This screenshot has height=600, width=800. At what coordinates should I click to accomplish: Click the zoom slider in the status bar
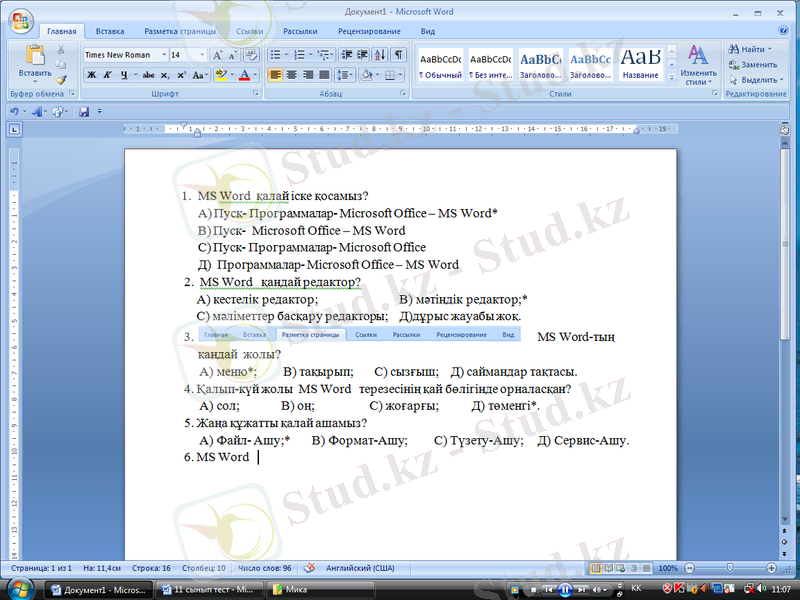[729, 568]
